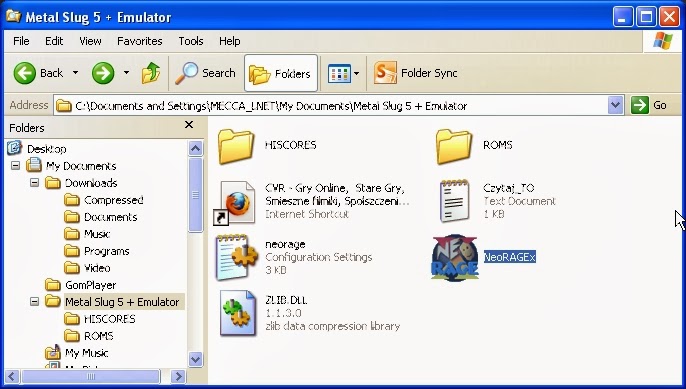The image size is (686, 389).
Task: Select the ROMS folder icon in file list
Action: coord(454,146)
